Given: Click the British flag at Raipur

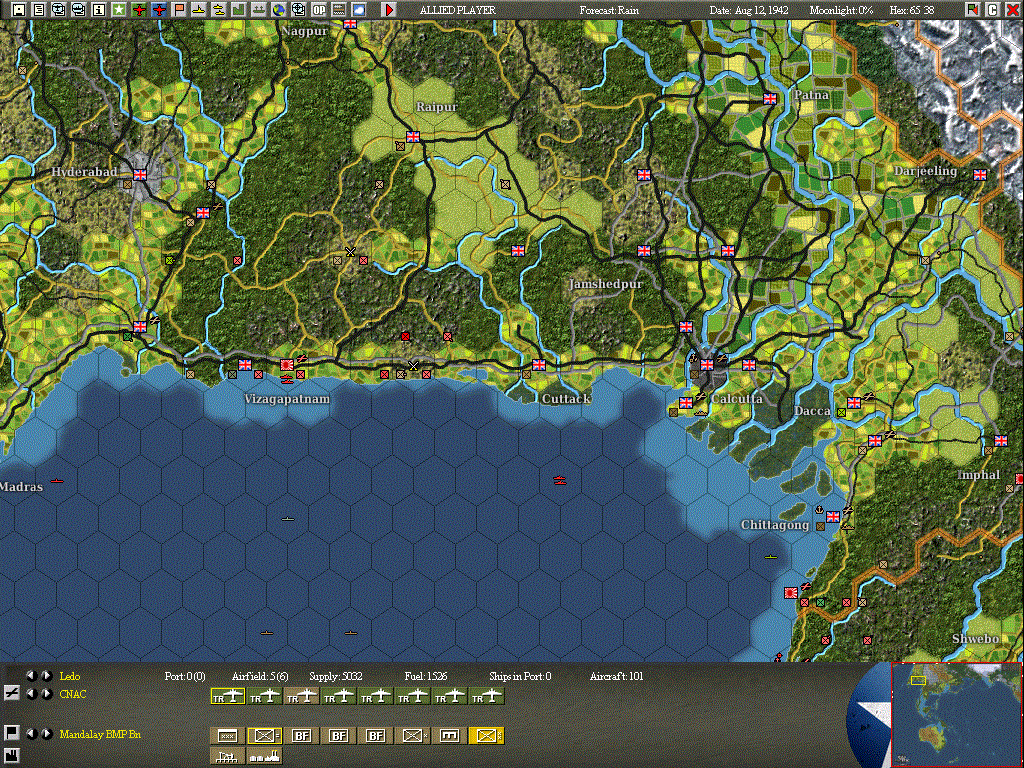Looking at the screenshot, I should click(x=413, y=136).
